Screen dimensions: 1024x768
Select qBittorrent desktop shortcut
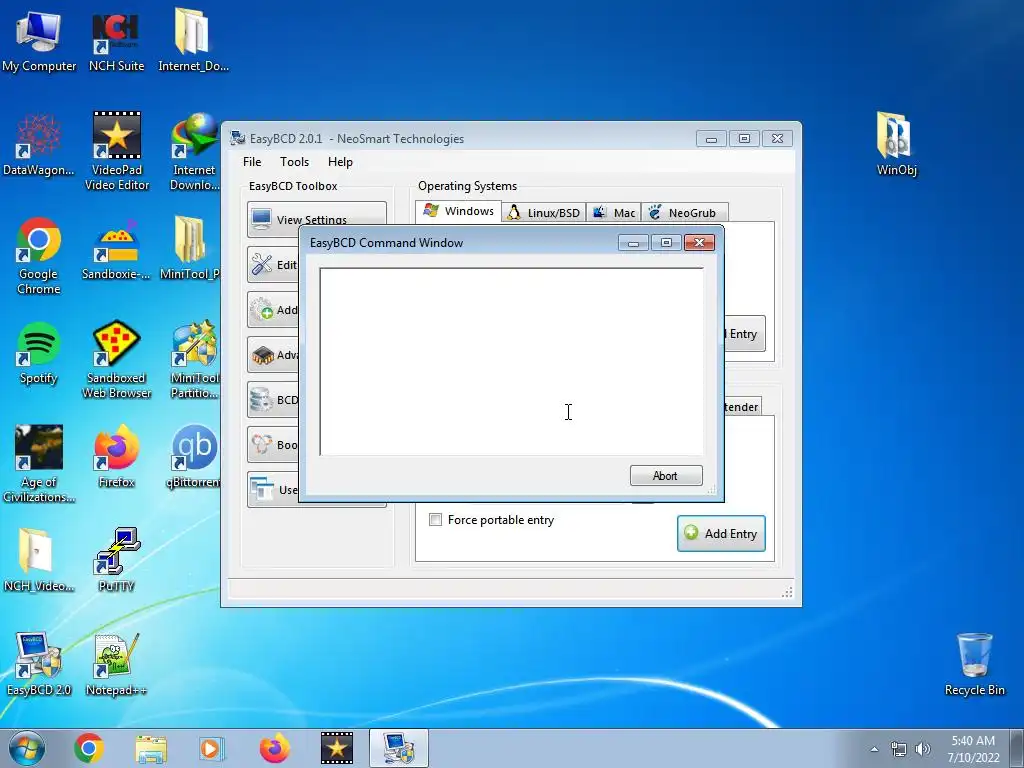[193, 457]
